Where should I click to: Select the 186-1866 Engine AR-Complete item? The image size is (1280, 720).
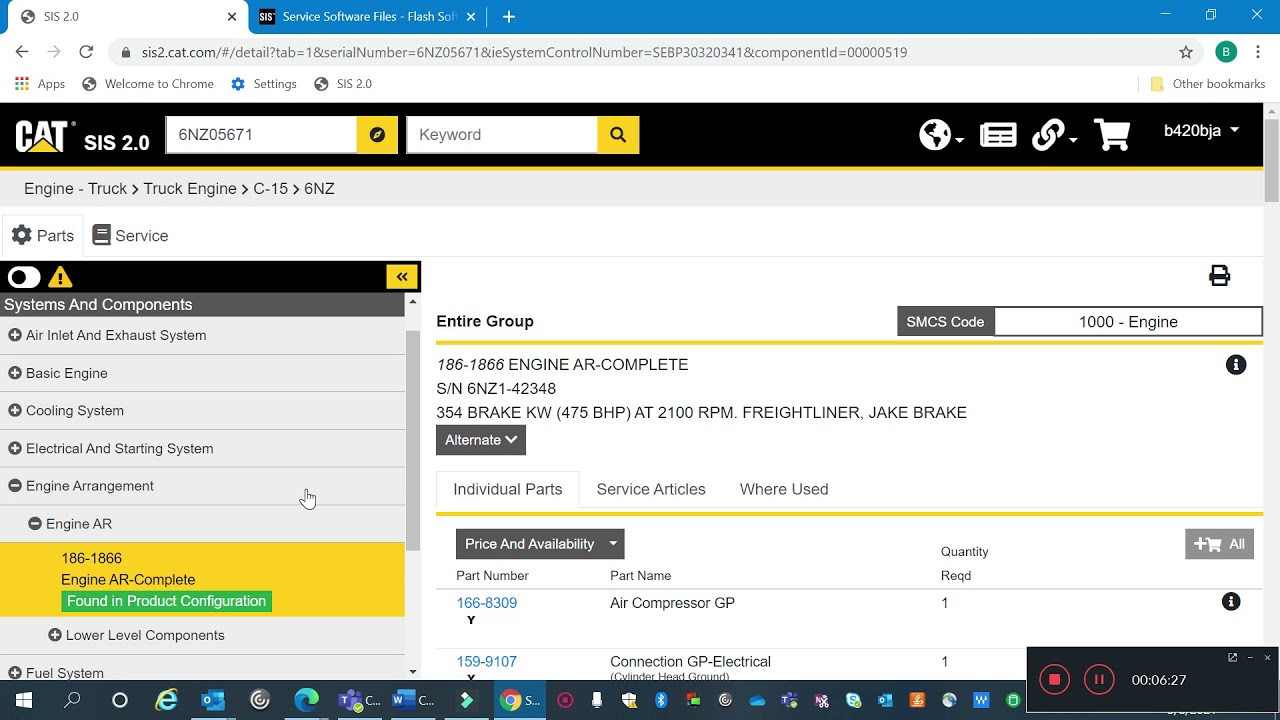202,580
